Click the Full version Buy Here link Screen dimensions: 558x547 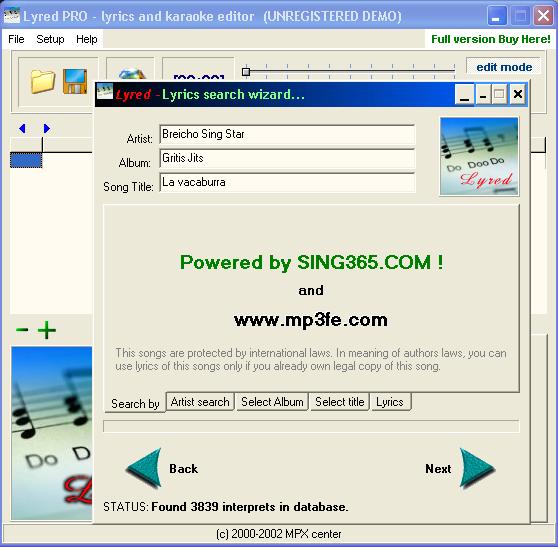[490, 39]
